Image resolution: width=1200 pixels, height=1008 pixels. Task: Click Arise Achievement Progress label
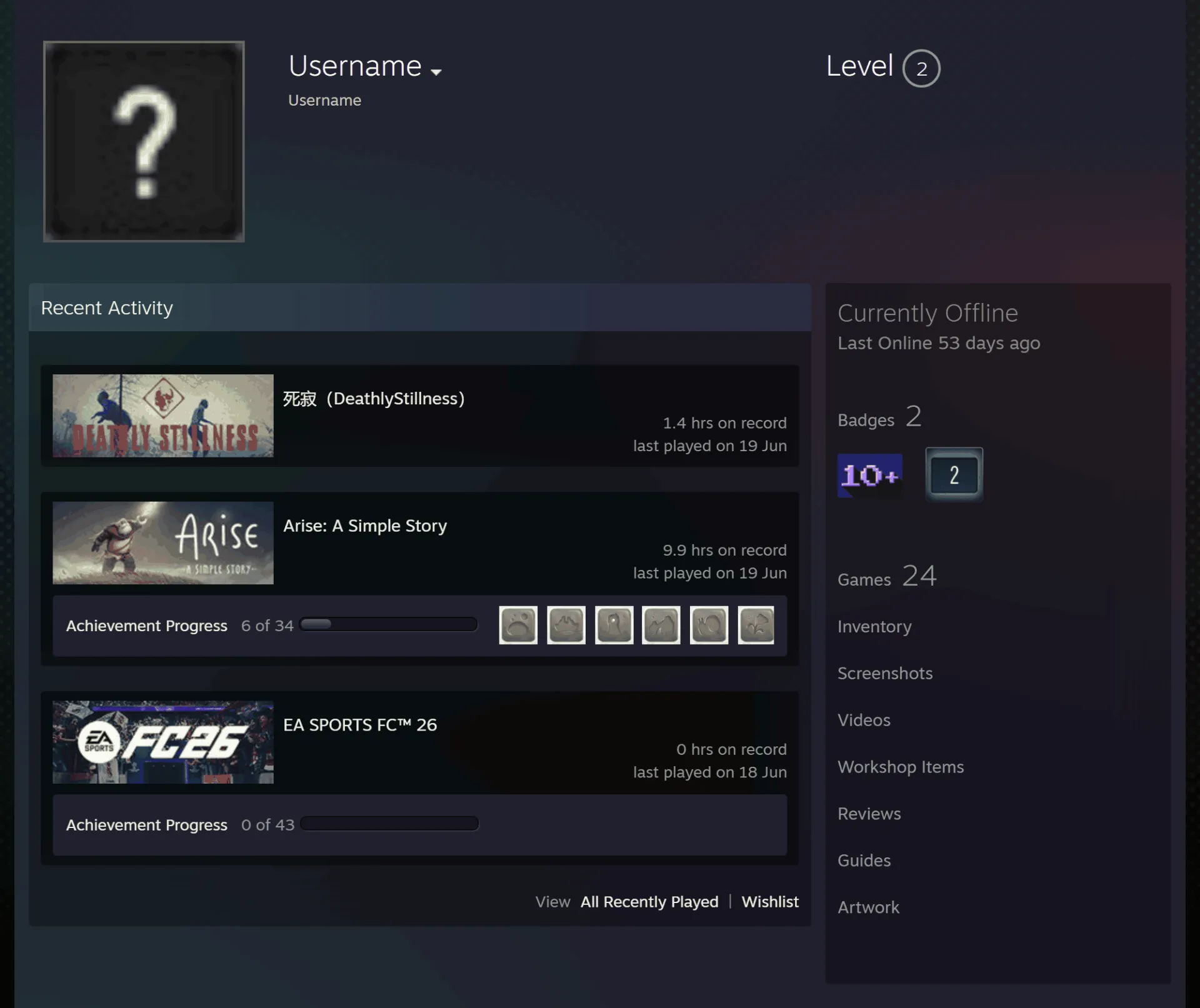pos(147,626)
